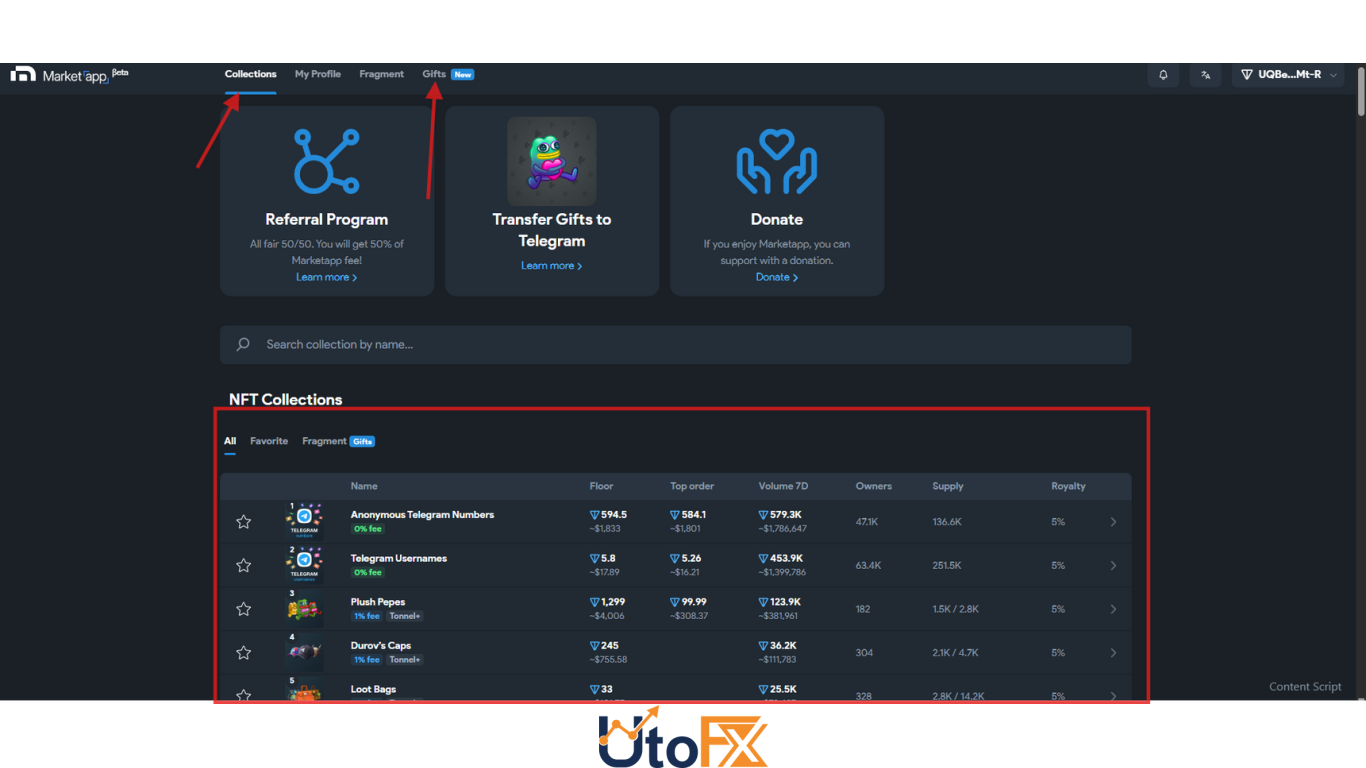Click the Donate hands heart icon
Viewport: 1366px width, 768px height.
[x=777, y=161]
